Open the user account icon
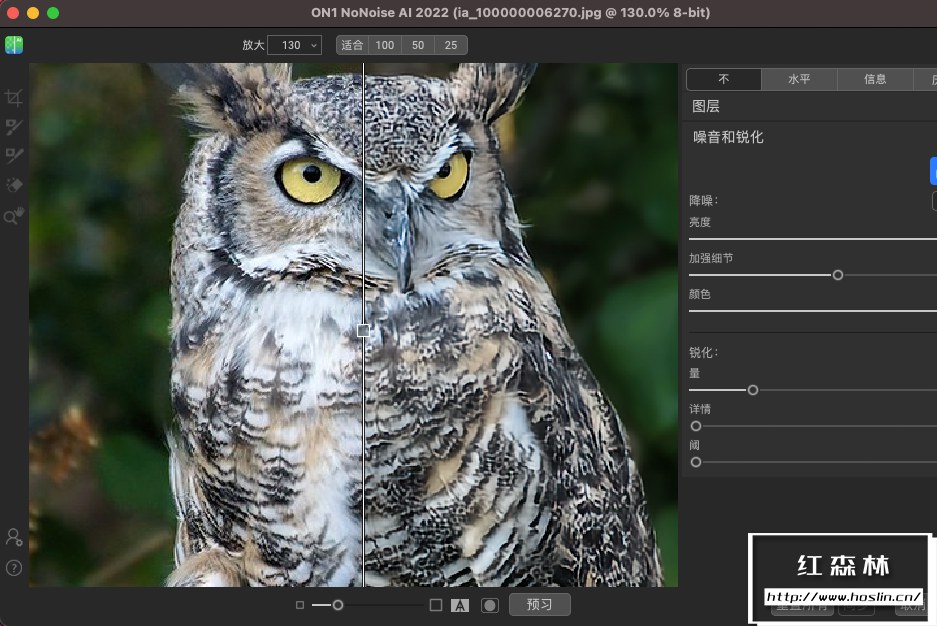 14,538
